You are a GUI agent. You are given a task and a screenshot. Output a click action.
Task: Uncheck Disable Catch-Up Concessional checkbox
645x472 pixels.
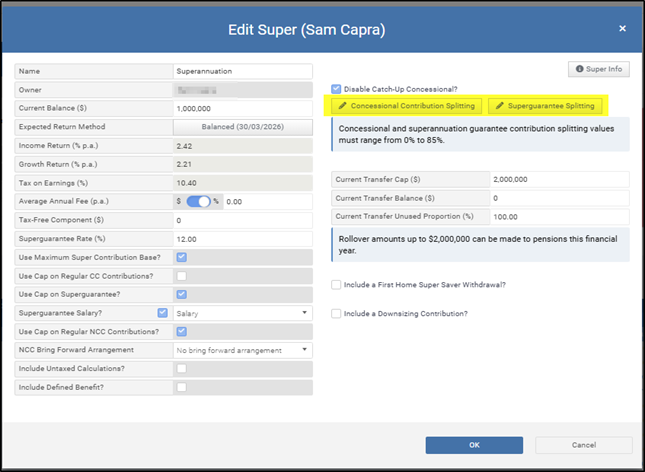336,88
